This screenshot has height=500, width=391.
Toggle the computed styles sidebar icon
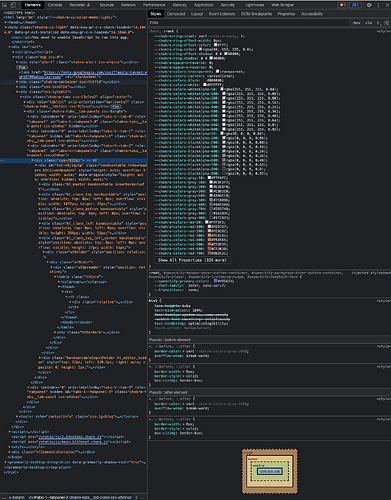[387, 23]
